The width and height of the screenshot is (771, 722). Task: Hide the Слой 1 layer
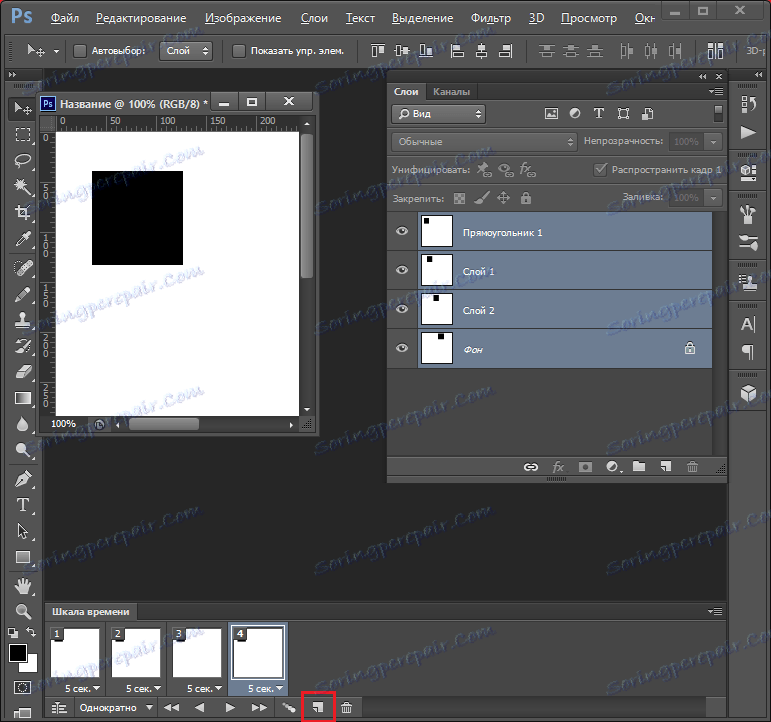pos(402,271)
